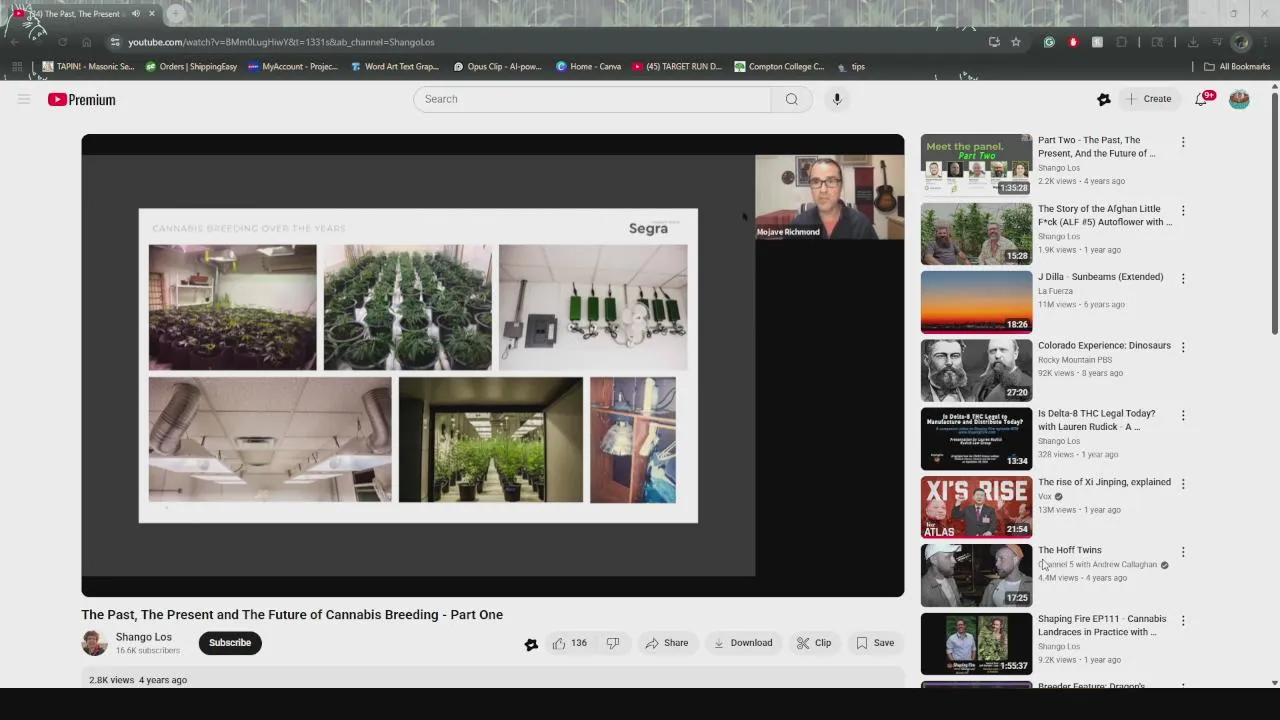This screenshot has width=1280, height=720.
Task: Open the Delta-8 THC video thumbnail
Action: [x=976, y=439]
